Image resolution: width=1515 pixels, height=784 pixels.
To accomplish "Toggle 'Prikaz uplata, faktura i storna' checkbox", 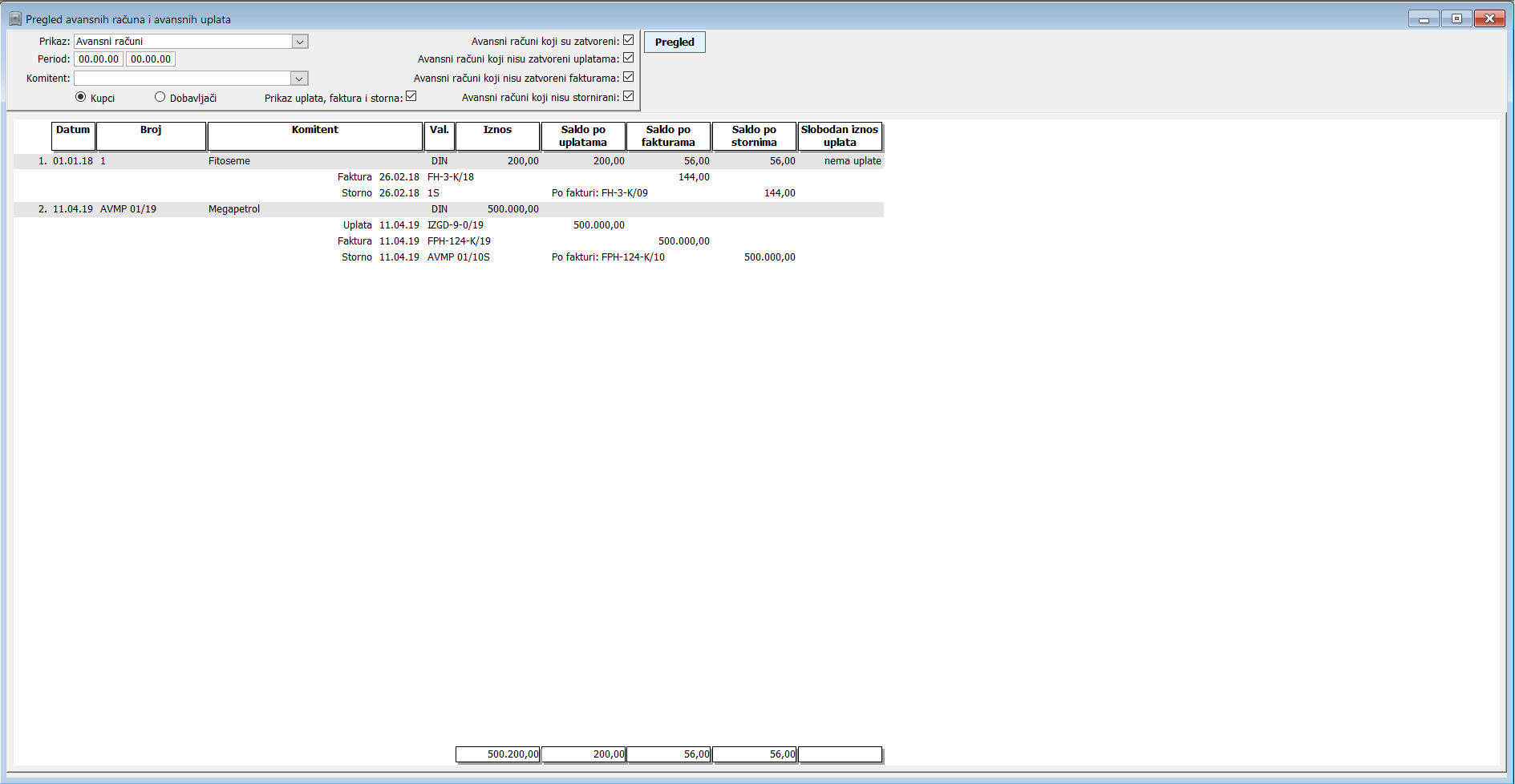I will pyautogui.click(x=411, y=96).
